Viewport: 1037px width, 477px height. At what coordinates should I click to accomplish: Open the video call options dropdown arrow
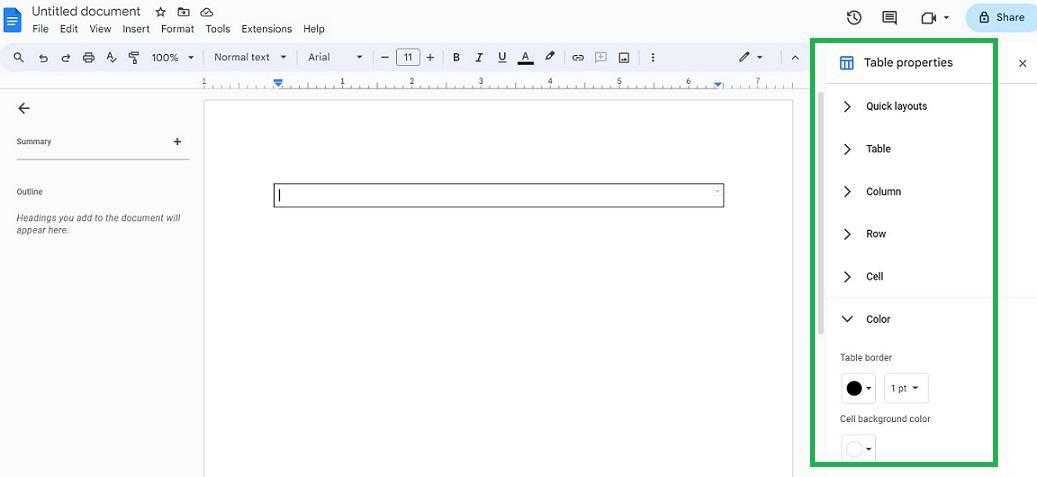[x=946, y=18]
